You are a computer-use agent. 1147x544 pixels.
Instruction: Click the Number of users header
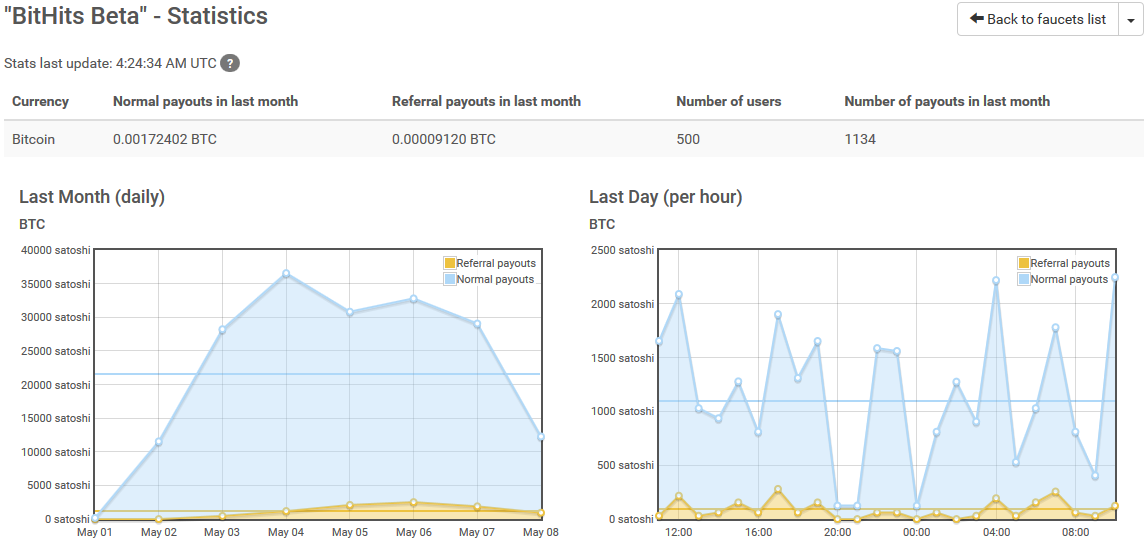[x=729, y=102]
